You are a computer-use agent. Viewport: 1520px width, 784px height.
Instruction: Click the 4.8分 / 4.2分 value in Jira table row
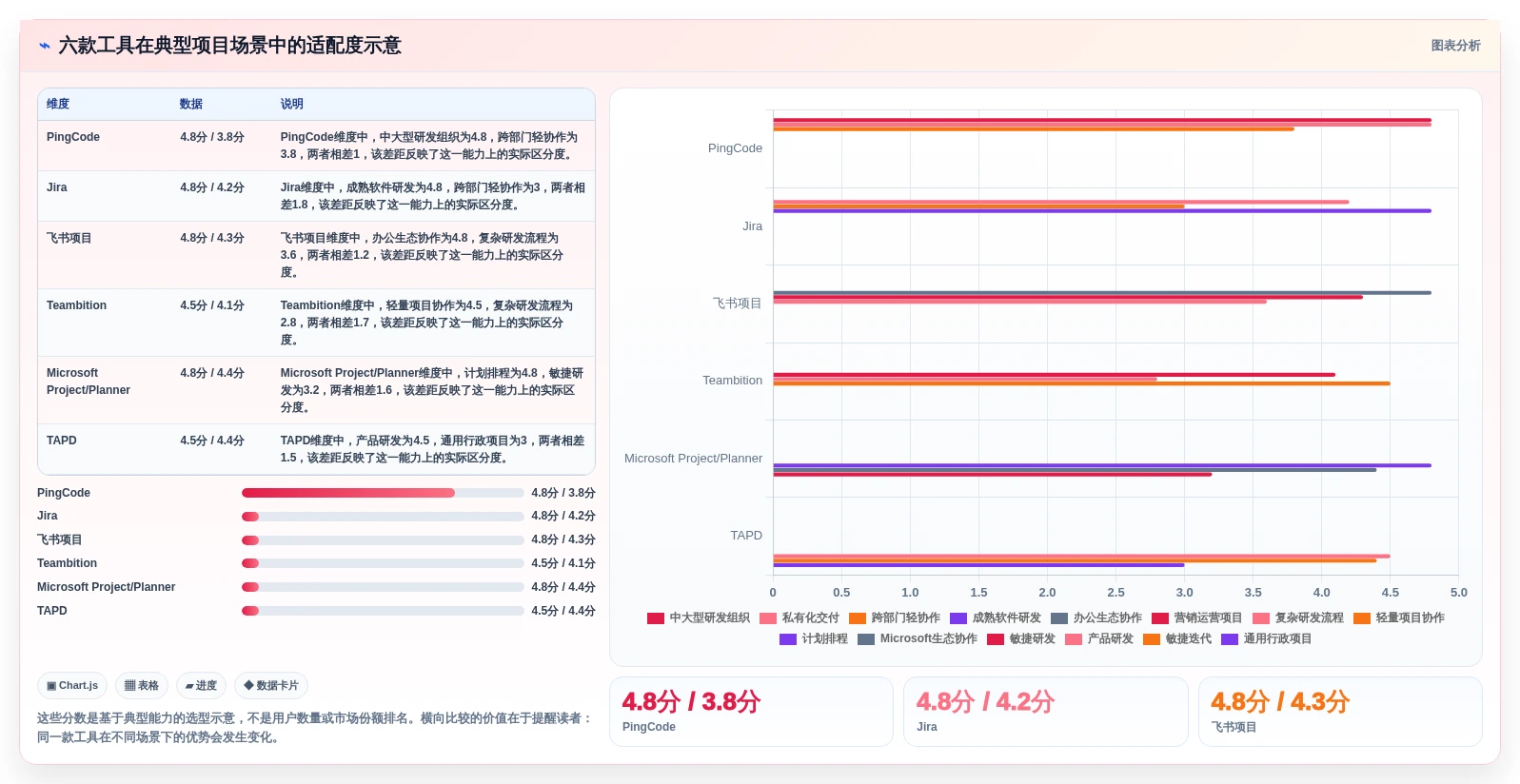[x=212, y=187]
